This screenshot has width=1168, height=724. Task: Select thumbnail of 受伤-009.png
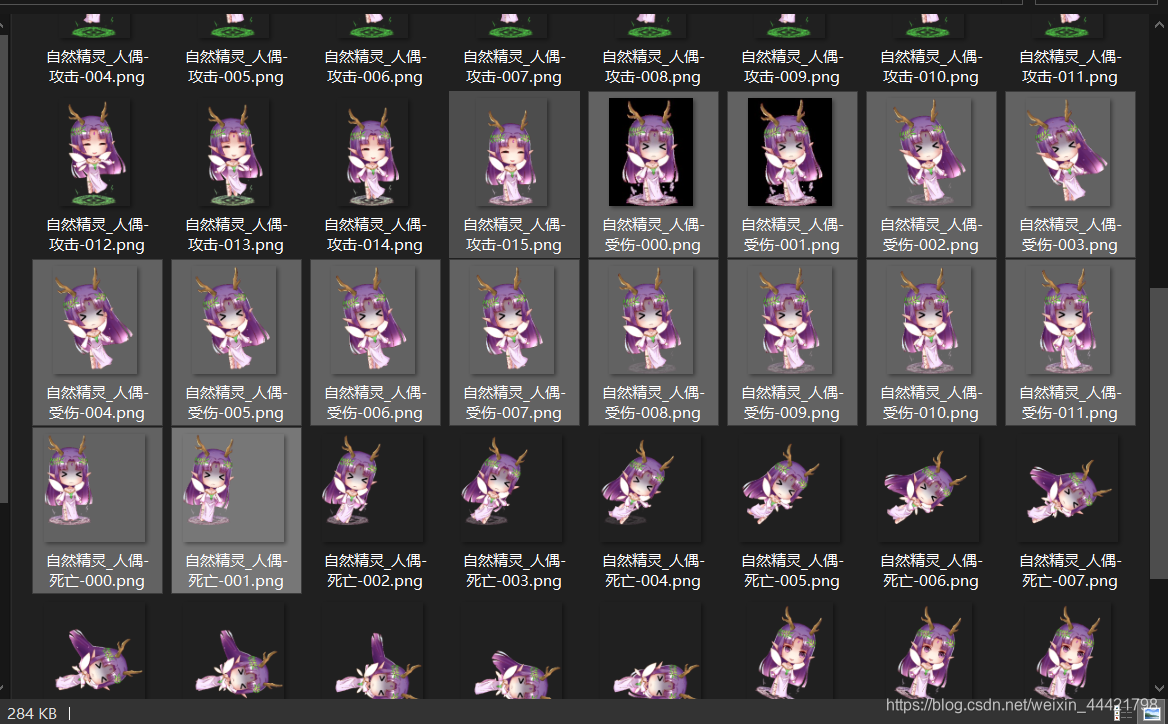coord(790,320)
